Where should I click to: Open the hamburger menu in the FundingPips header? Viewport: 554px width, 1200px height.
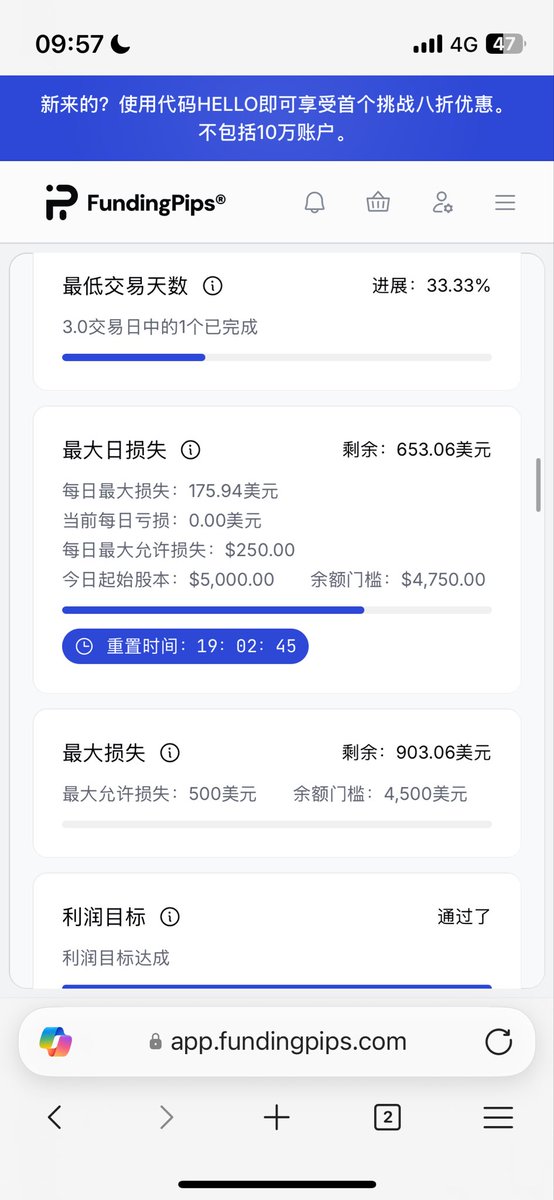point(505,203)
